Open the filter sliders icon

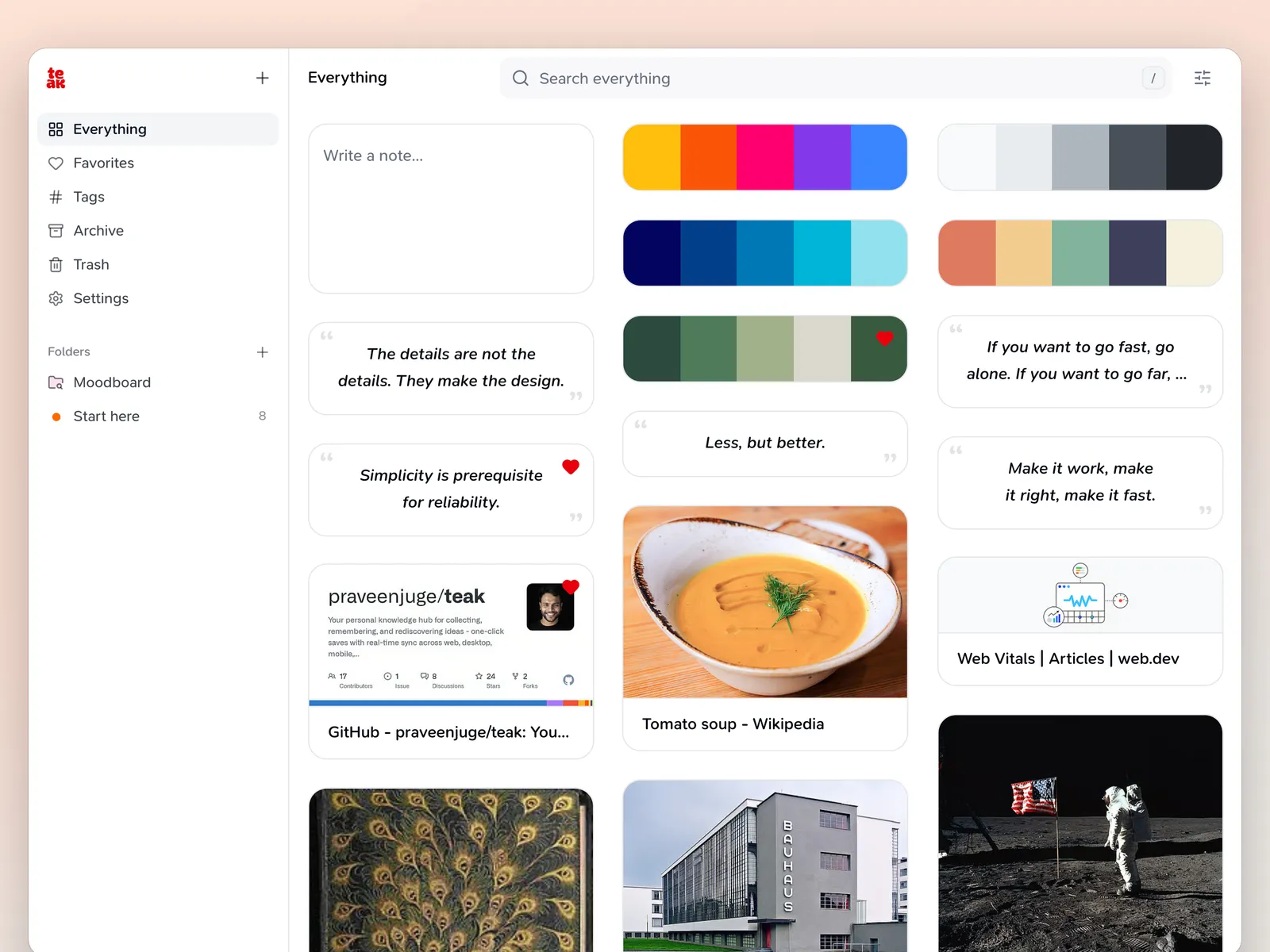1203,78
